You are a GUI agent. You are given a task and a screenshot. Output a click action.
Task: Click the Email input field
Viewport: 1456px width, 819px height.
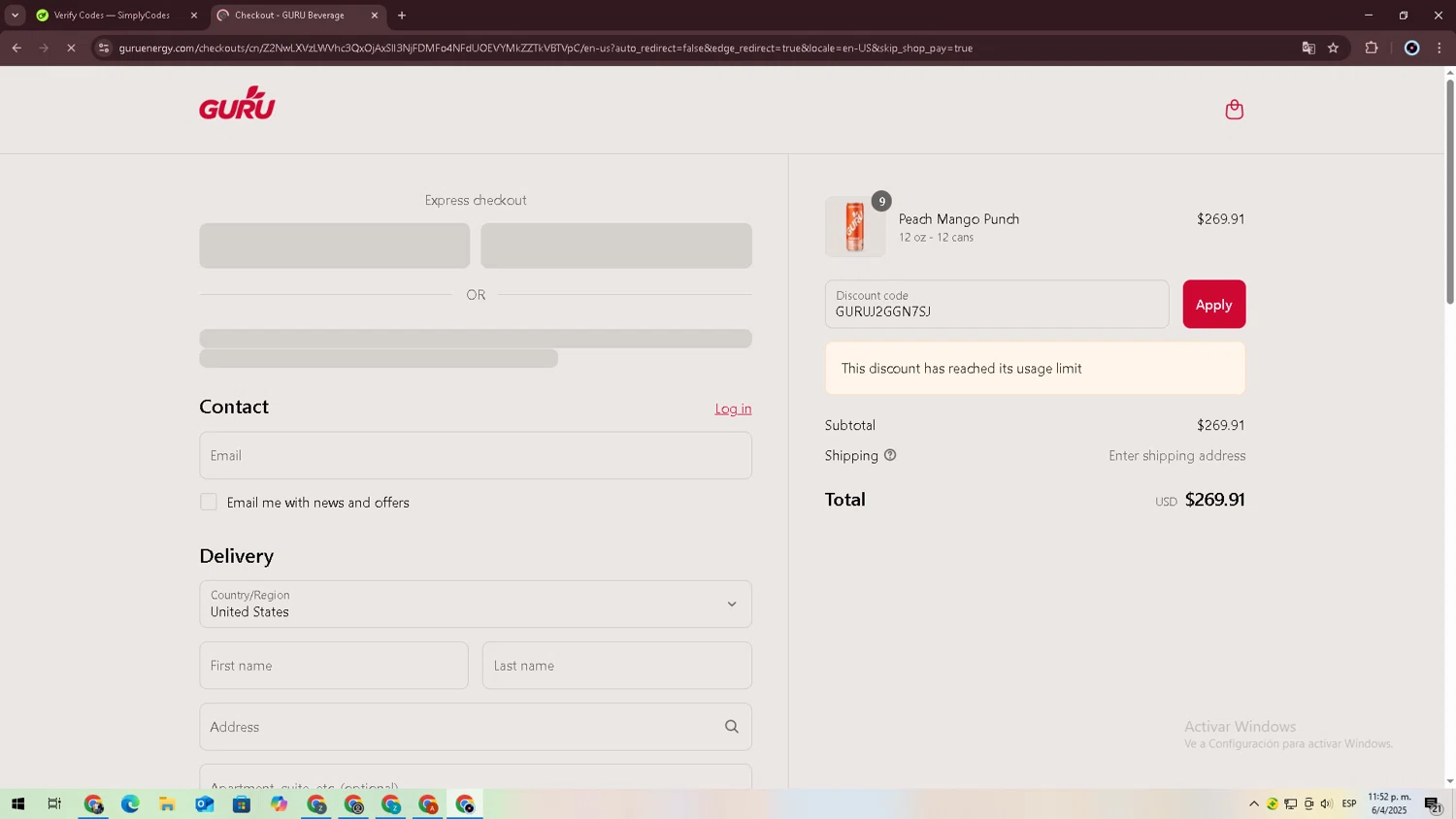click(476, 455)
